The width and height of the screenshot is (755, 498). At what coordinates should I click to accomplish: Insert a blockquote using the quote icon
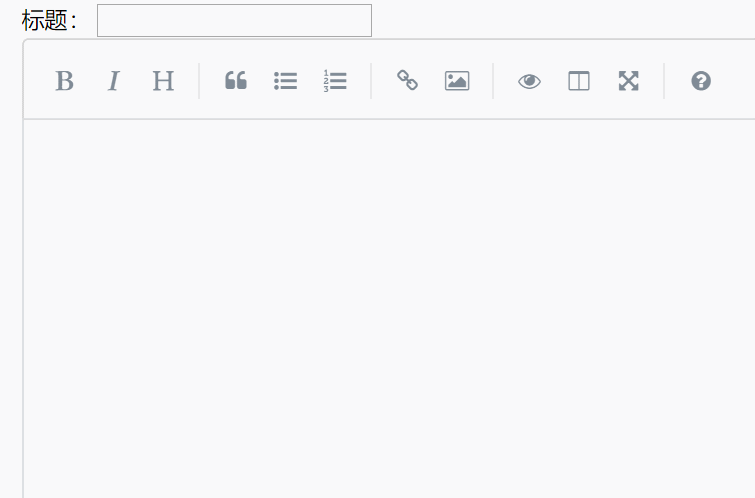click(236, 81)
